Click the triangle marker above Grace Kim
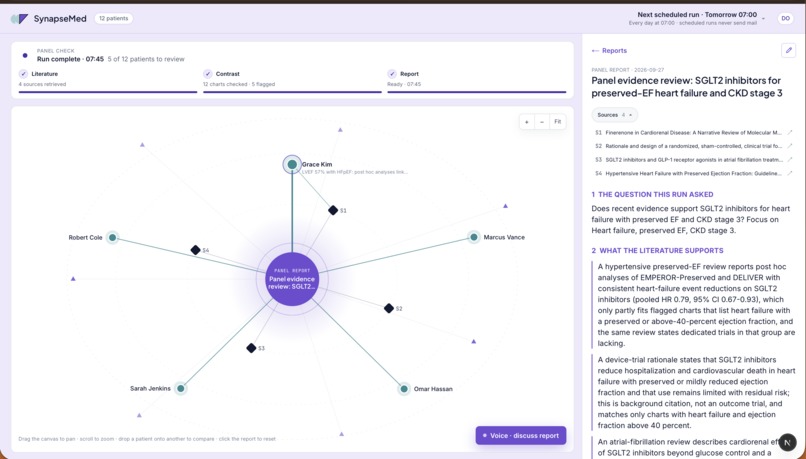The height and width of the screenshot is (459, 806). tap(340, 130)
